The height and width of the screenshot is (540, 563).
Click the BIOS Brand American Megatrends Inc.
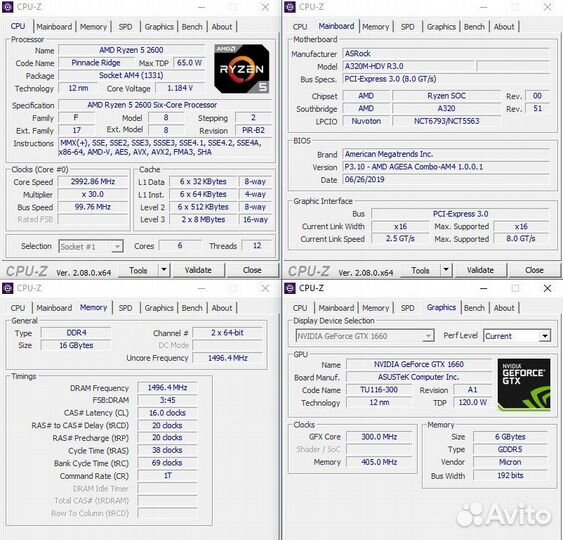[446, 154]
